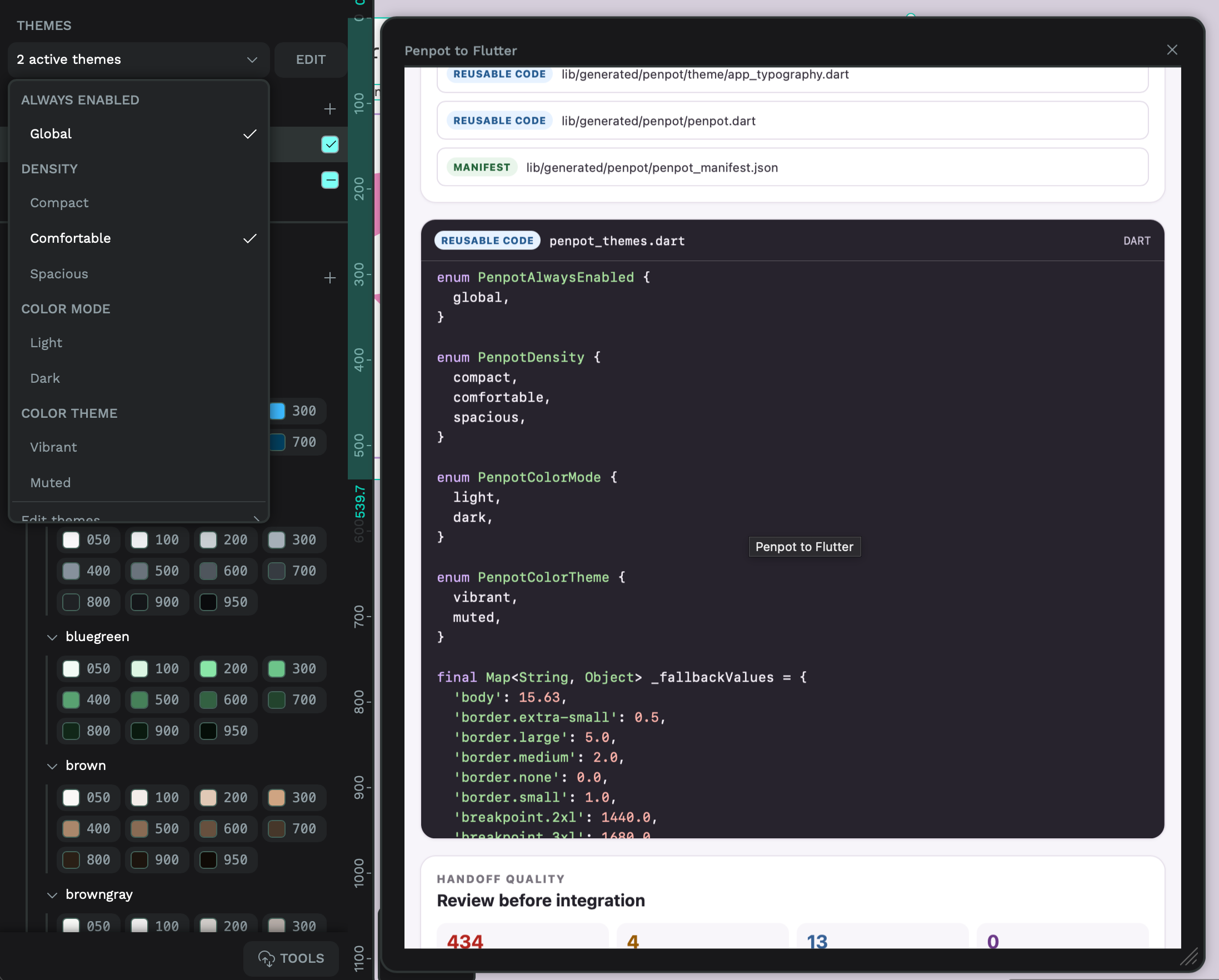Select bluegreen 950 color token
The image size is (1219, 980).
pos(224,731)
